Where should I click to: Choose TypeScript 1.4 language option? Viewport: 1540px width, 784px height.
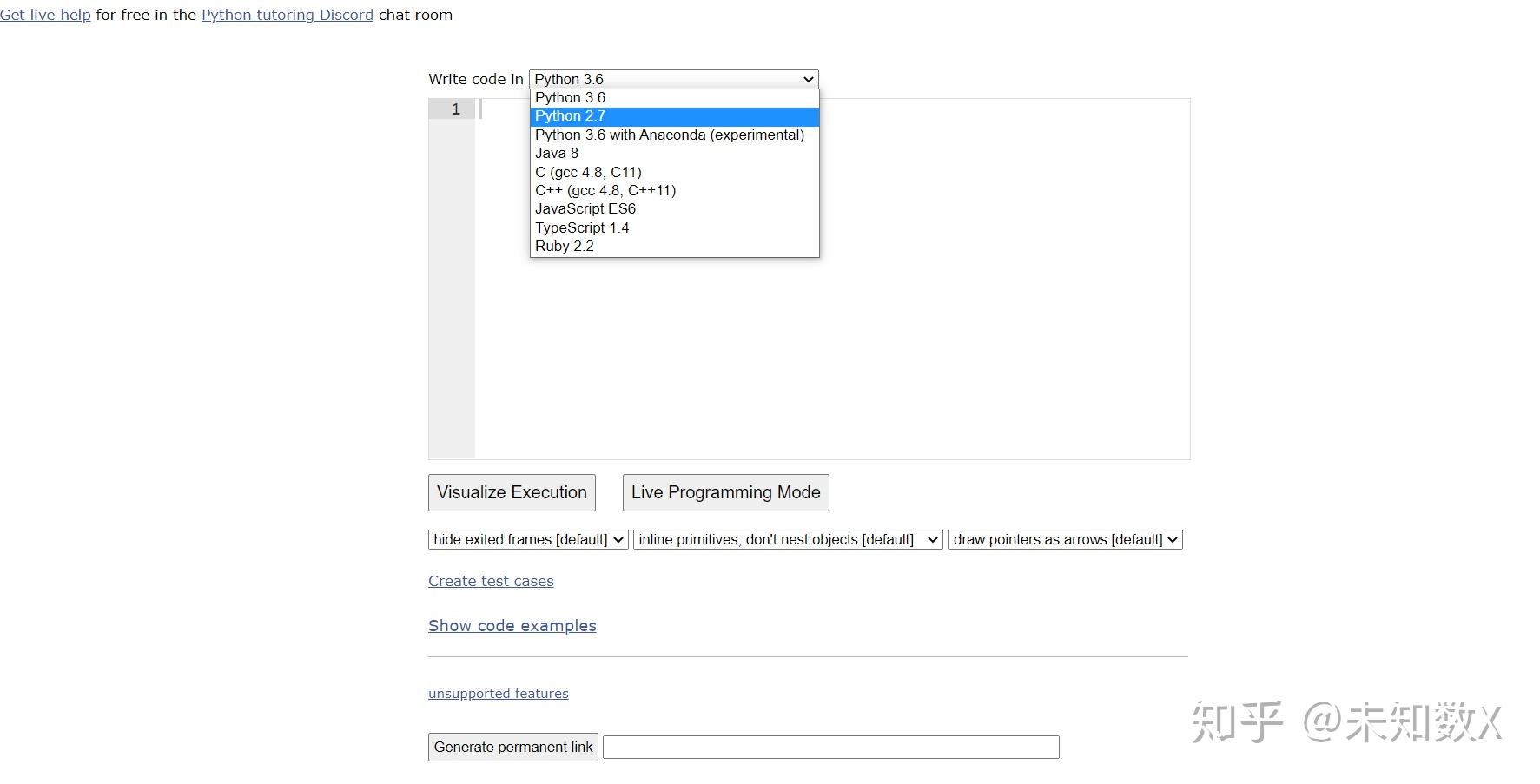click(582, 227)
